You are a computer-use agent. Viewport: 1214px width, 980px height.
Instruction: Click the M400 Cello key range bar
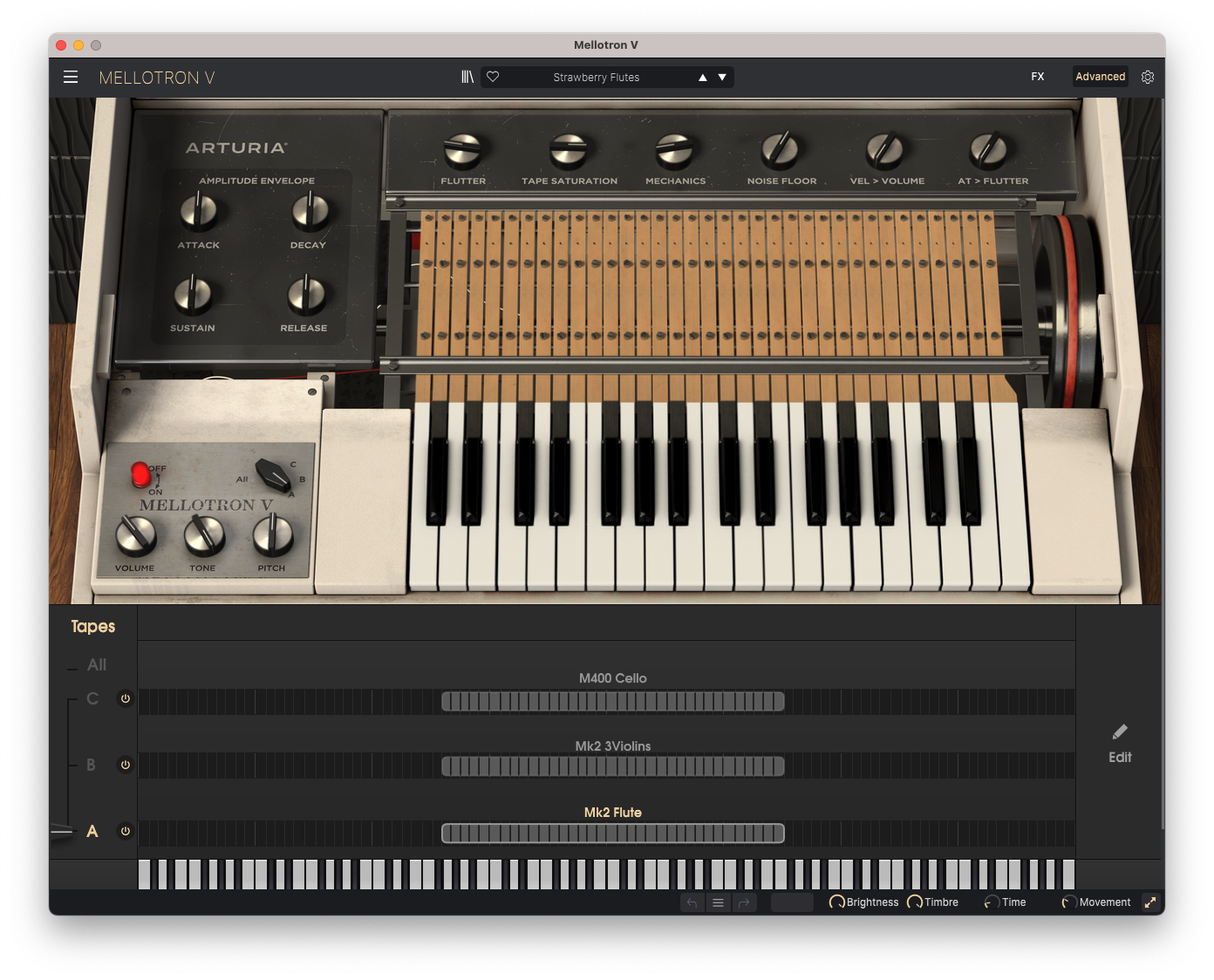613,701
